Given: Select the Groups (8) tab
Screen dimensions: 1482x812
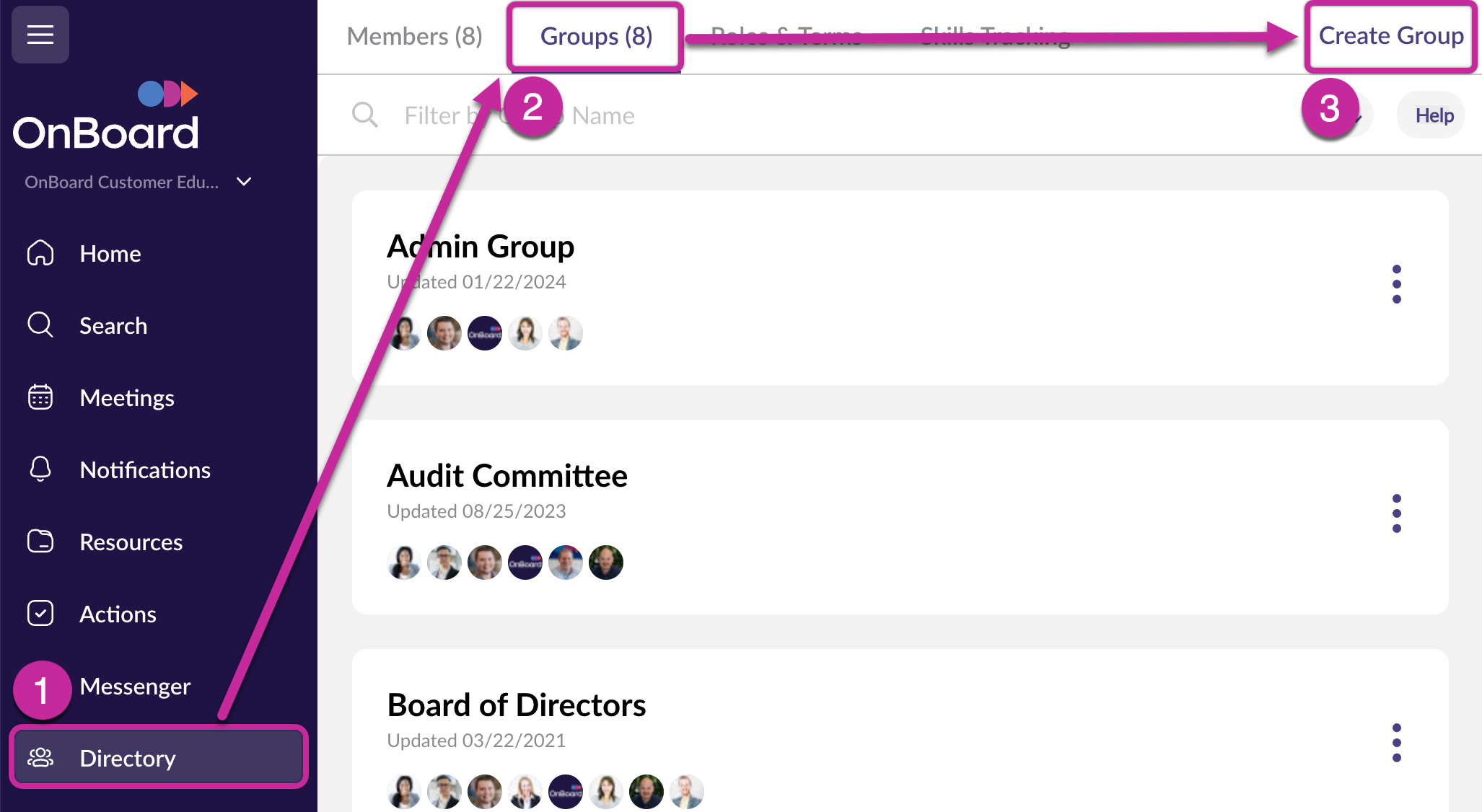Looking at the screenshot, I should point(596,36).
